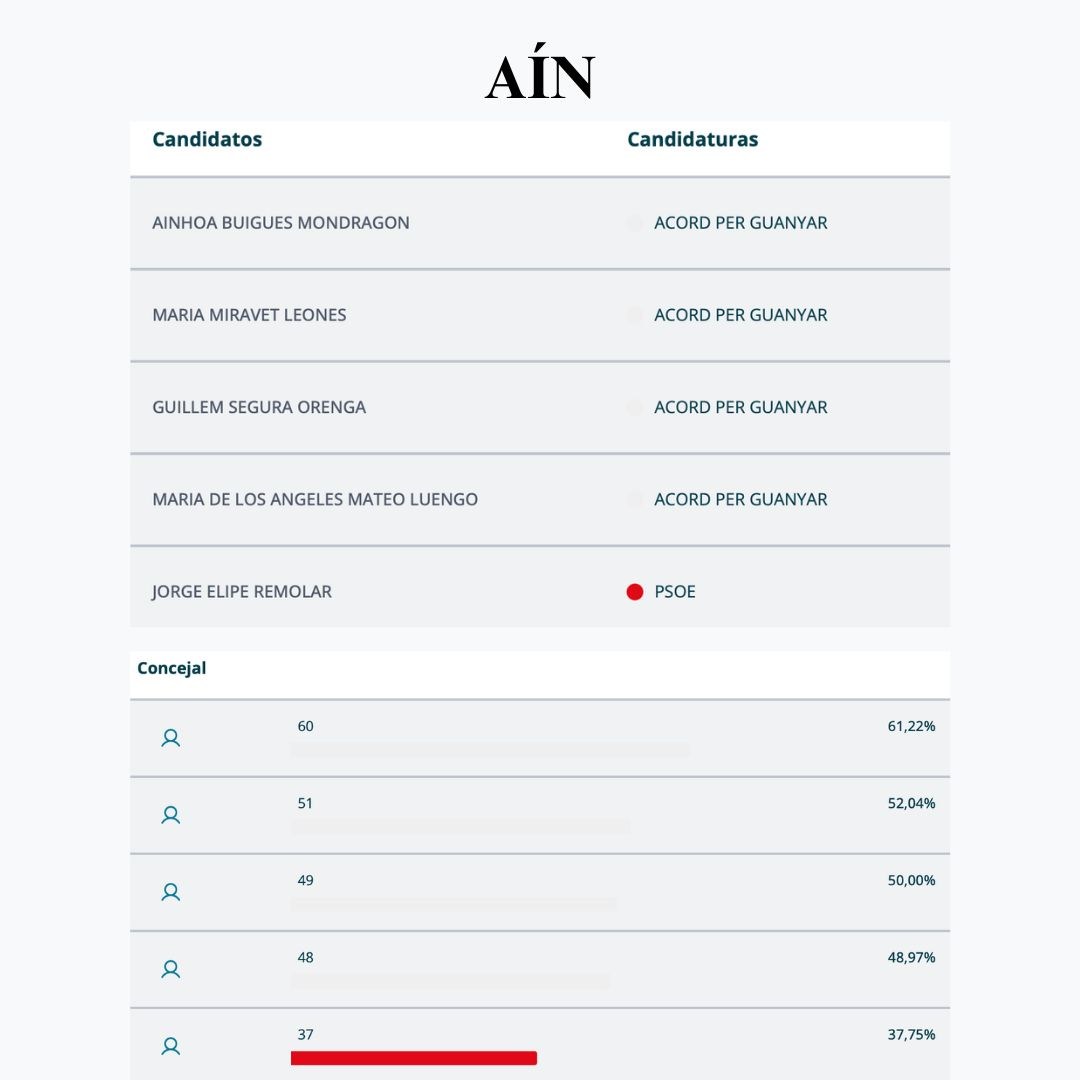Click the person icon beside 48 votes
Image resolution: width=1080 pixels, height=1080 pixels.
point(171,970)
